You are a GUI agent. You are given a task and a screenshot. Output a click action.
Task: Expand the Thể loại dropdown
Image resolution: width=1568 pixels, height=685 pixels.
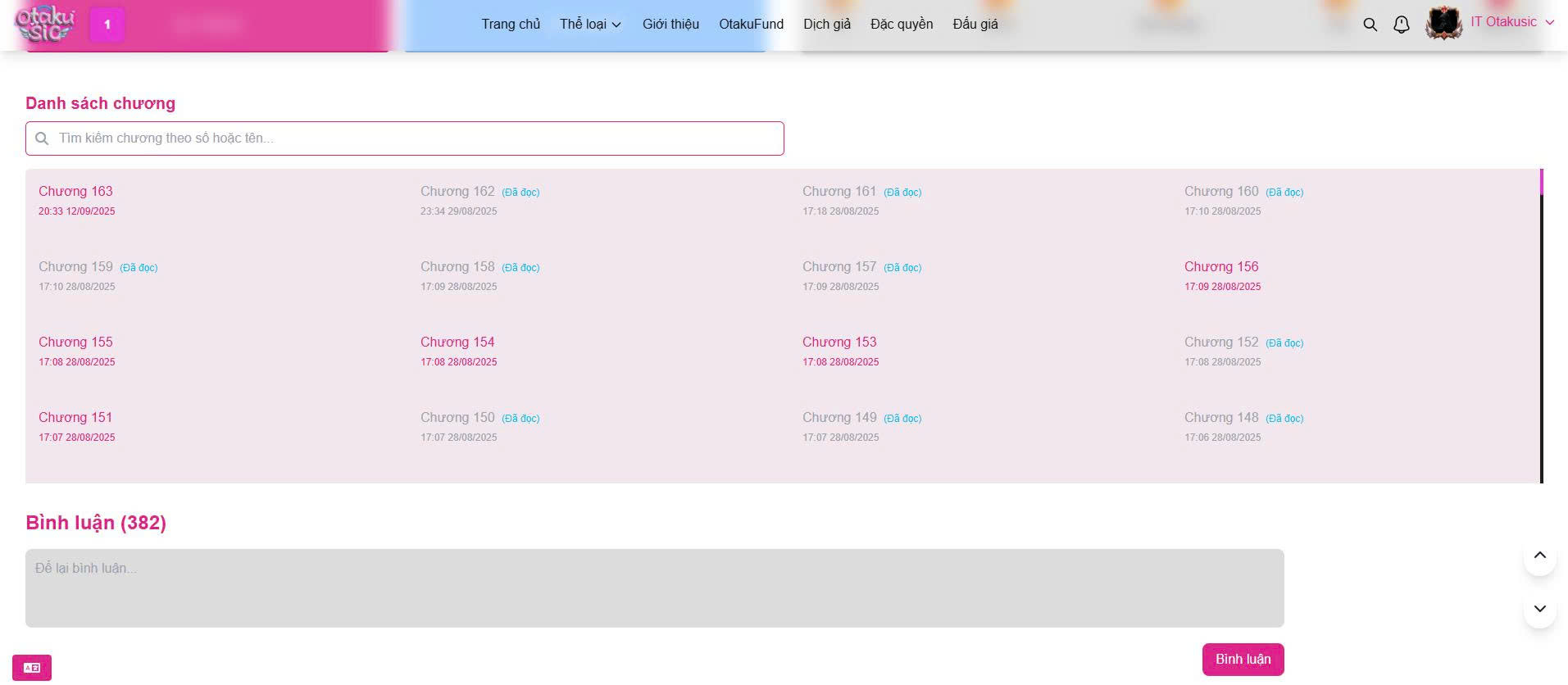pyautogui.click(x=590, y=25)
